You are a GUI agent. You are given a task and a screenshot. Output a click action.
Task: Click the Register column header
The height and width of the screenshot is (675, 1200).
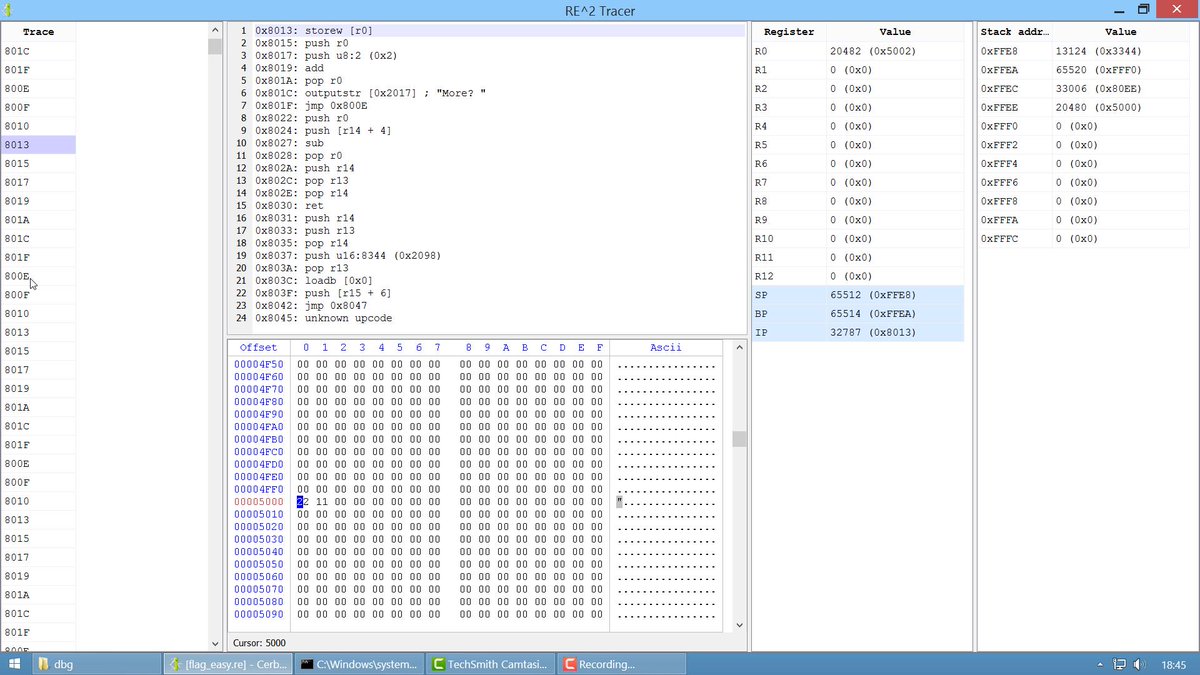(x=789, y=32)
